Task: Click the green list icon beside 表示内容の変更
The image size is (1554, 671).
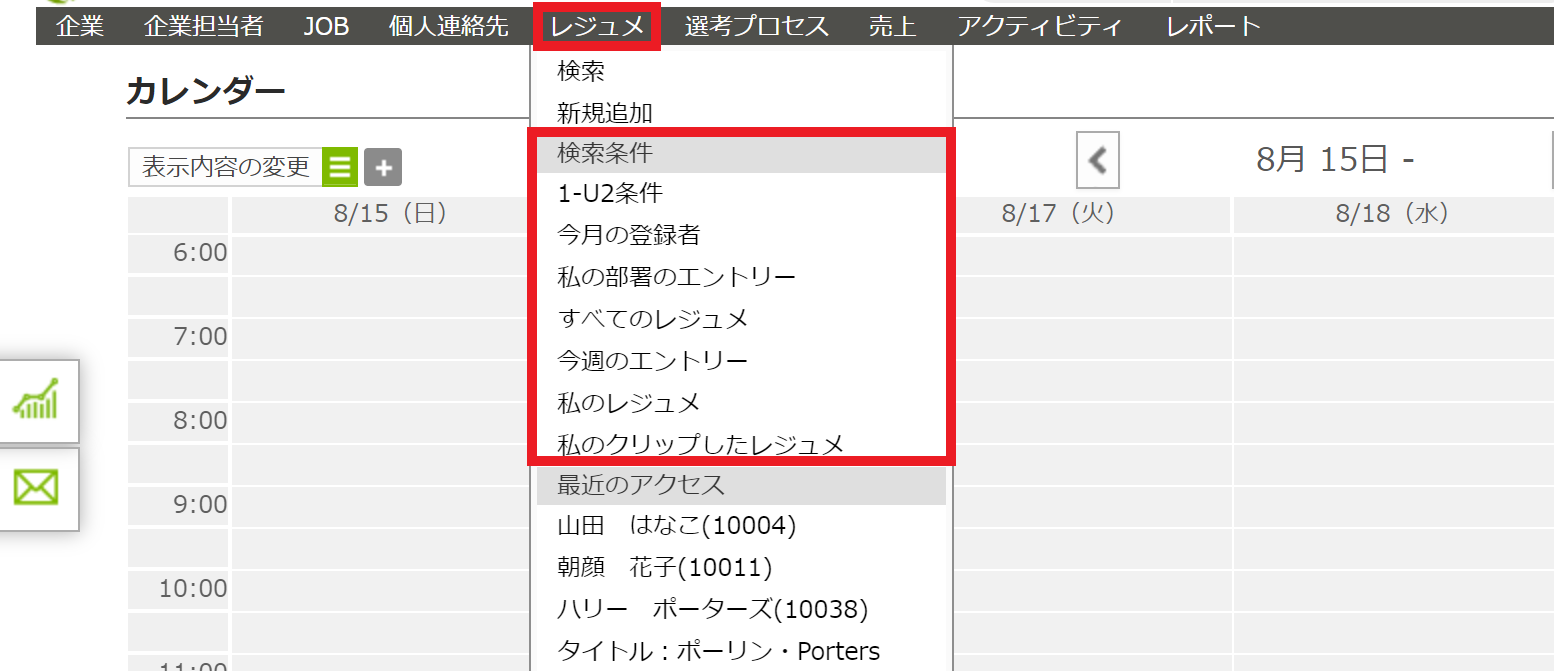Action: point(340,167)
